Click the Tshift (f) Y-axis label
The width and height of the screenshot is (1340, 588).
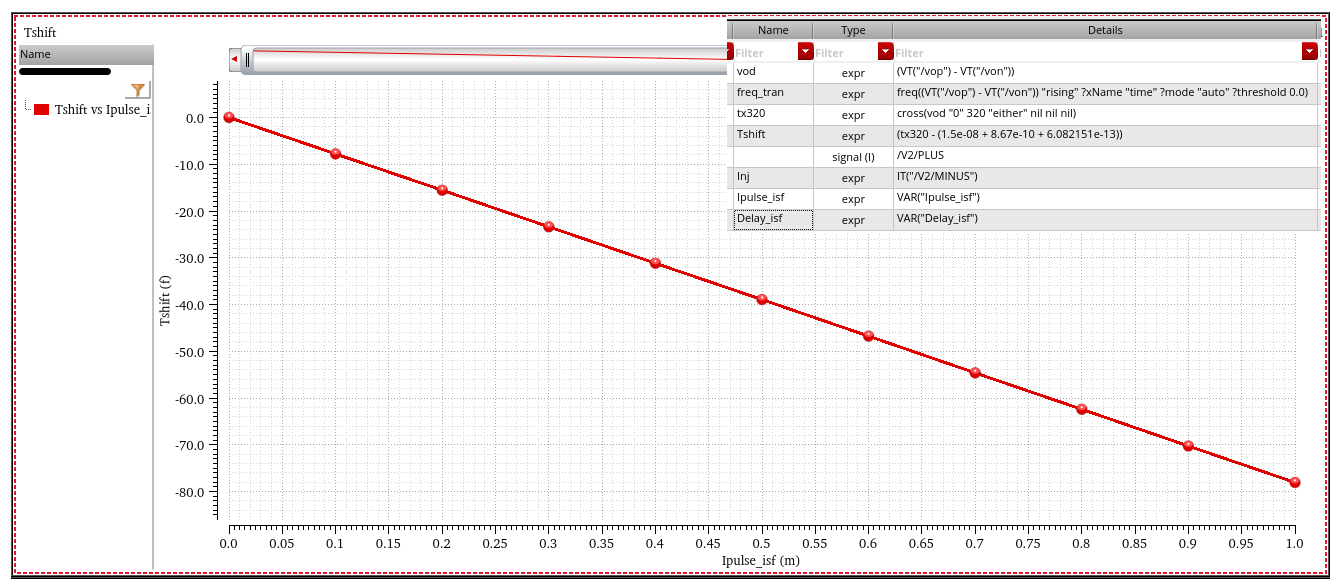[x=166, y=300]
